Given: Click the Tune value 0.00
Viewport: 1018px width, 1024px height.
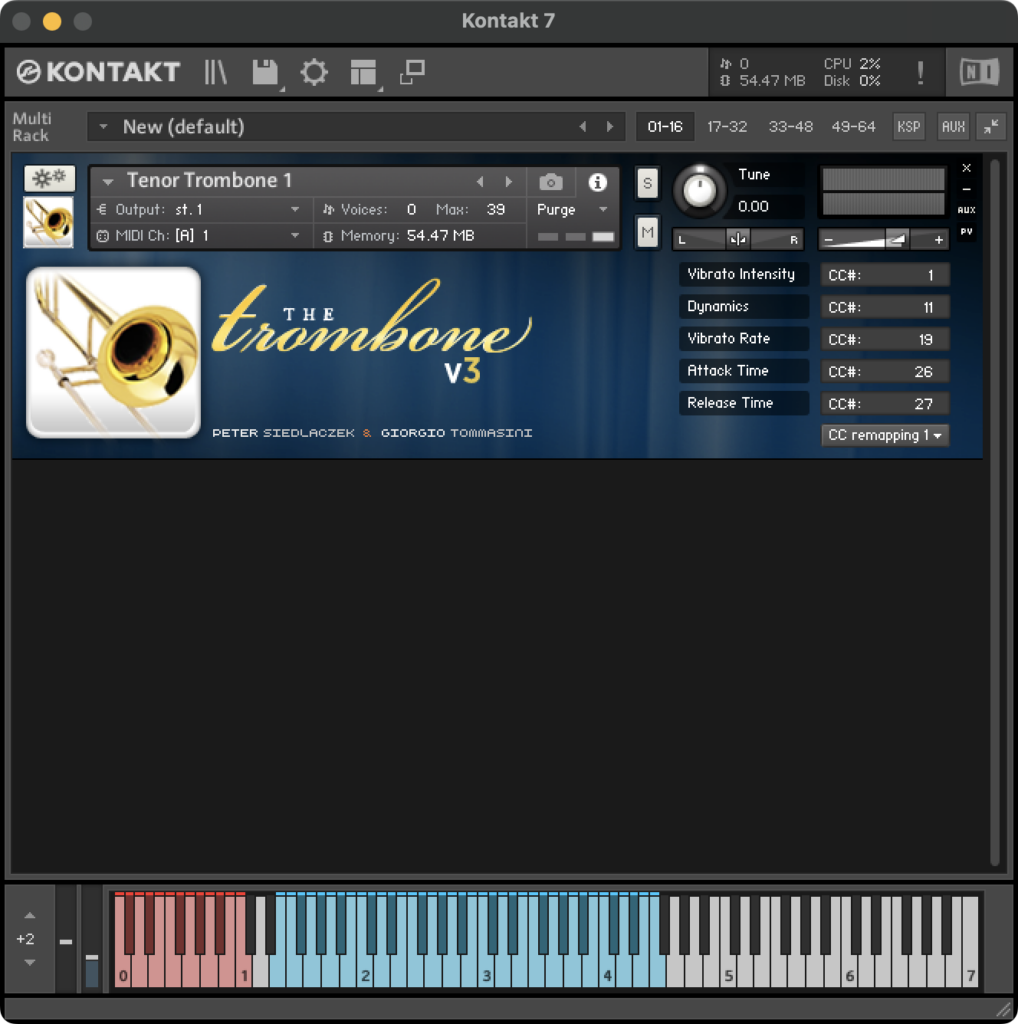Looking at the screenshot, I should pos(754,206).
